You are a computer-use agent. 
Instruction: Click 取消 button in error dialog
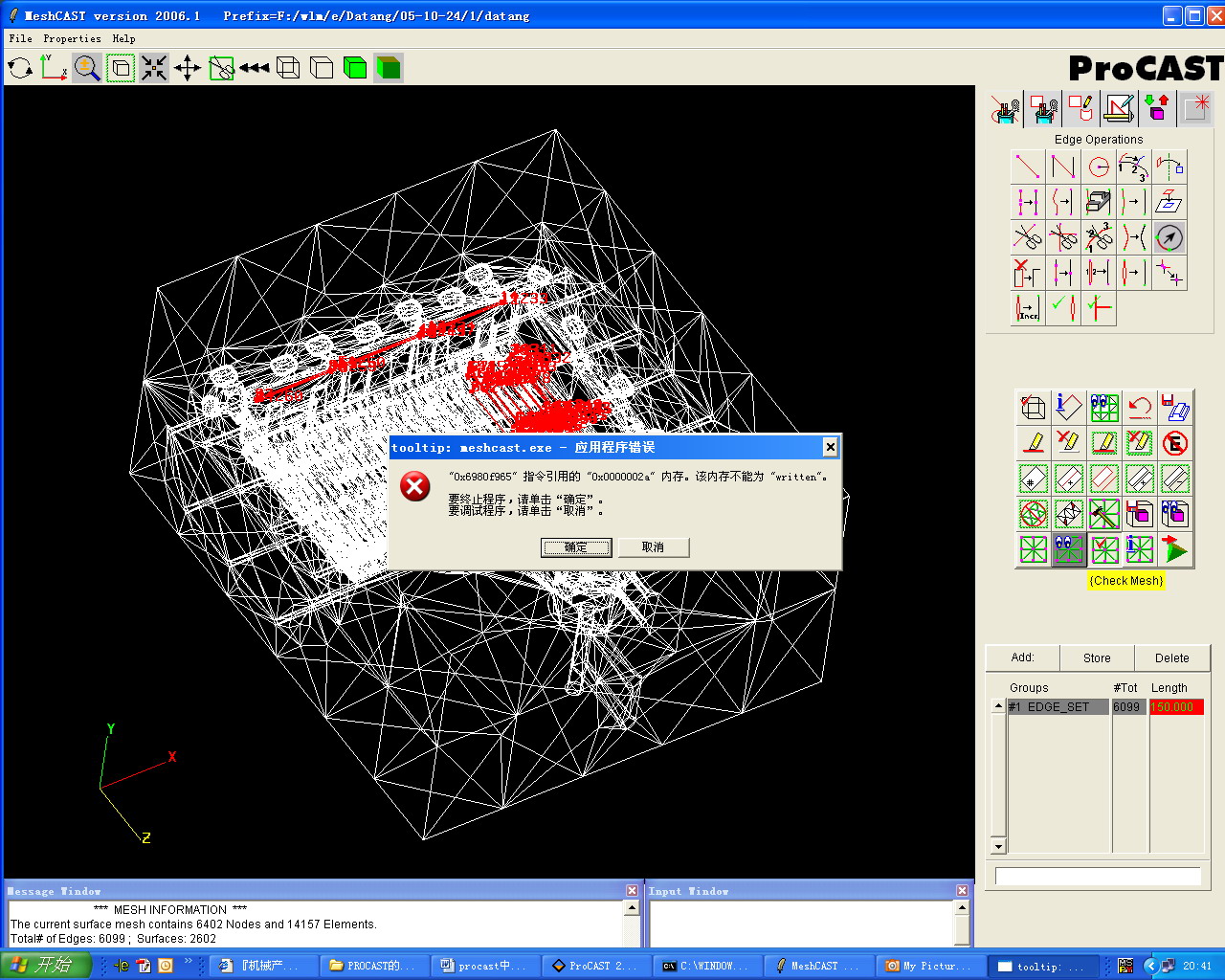click(653, 547)
